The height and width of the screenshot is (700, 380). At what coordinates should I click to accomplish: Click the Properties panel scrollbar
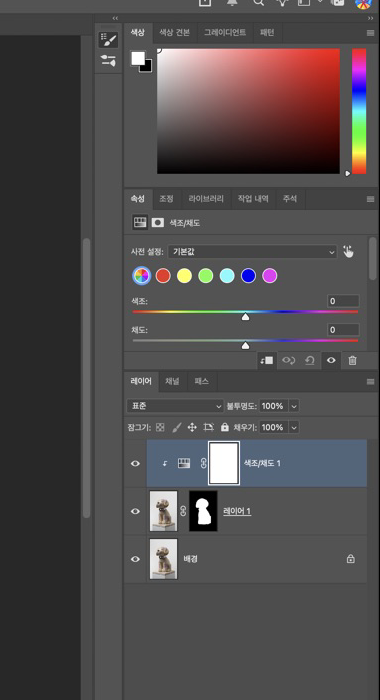pyautogui.click(x=373, y=259)
